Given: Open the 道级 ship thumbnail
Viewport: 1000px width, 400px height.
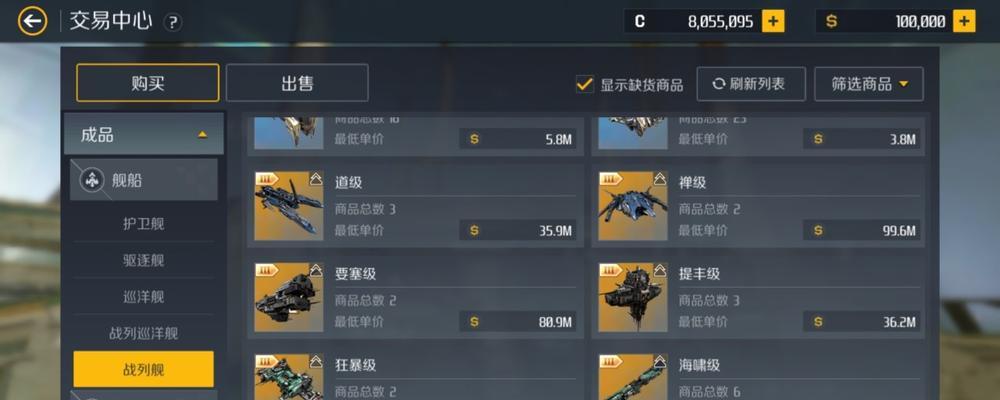Looking at the screenshot, I should (x=289, y=206).
